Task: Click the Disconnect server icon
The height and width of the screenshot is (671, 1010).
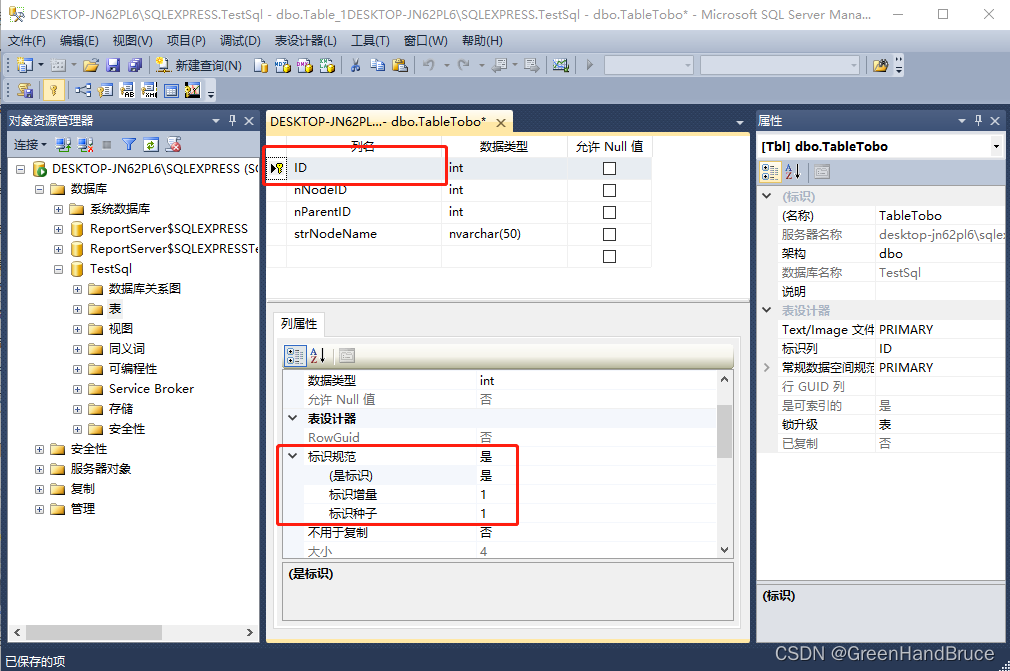Action: (84, 144)
